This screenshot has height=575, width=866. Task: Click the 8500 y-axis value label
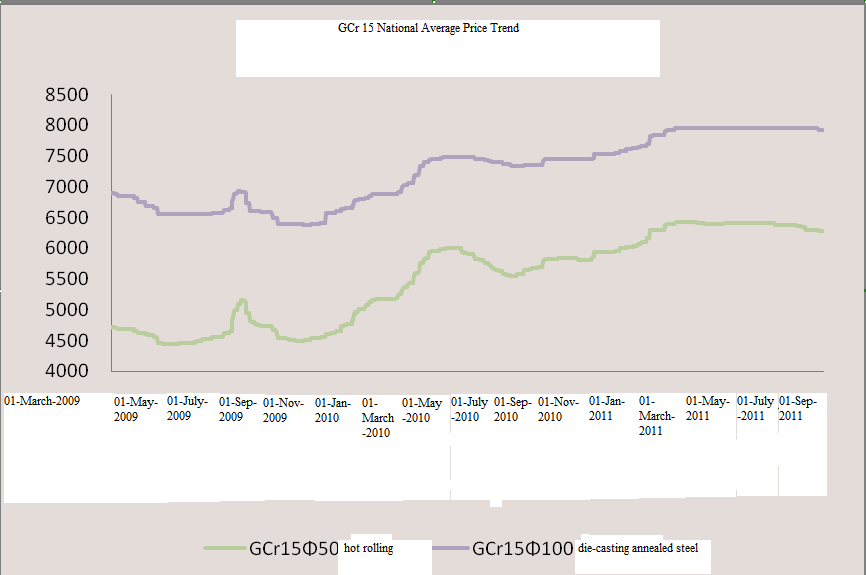(66, 95)
